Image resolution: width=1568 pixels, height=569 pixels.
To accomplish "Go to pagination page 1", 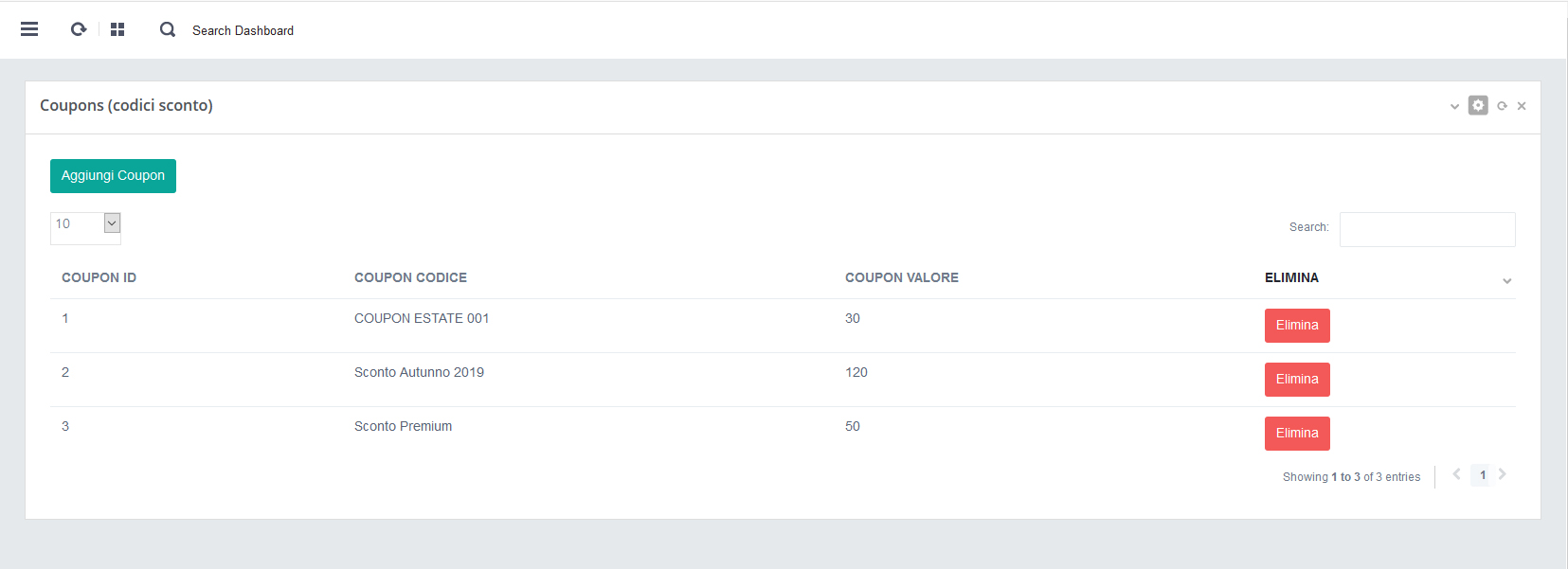I will (x=1482, y=475).
